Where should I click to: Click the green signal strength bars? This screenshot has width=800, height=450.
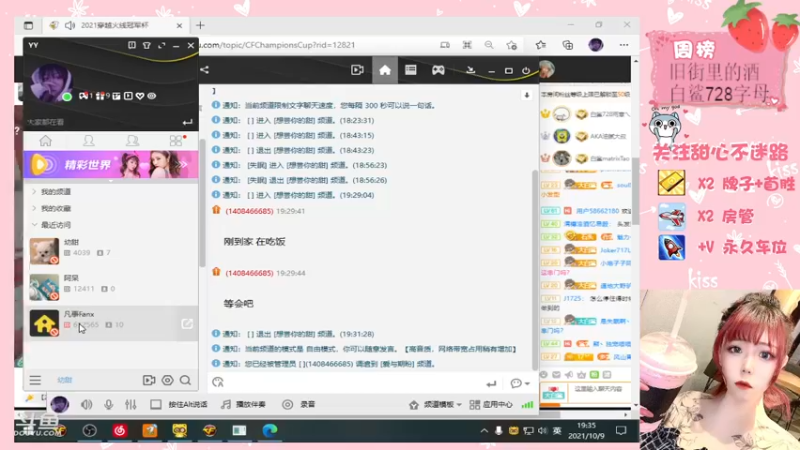(x=527, y=405)
